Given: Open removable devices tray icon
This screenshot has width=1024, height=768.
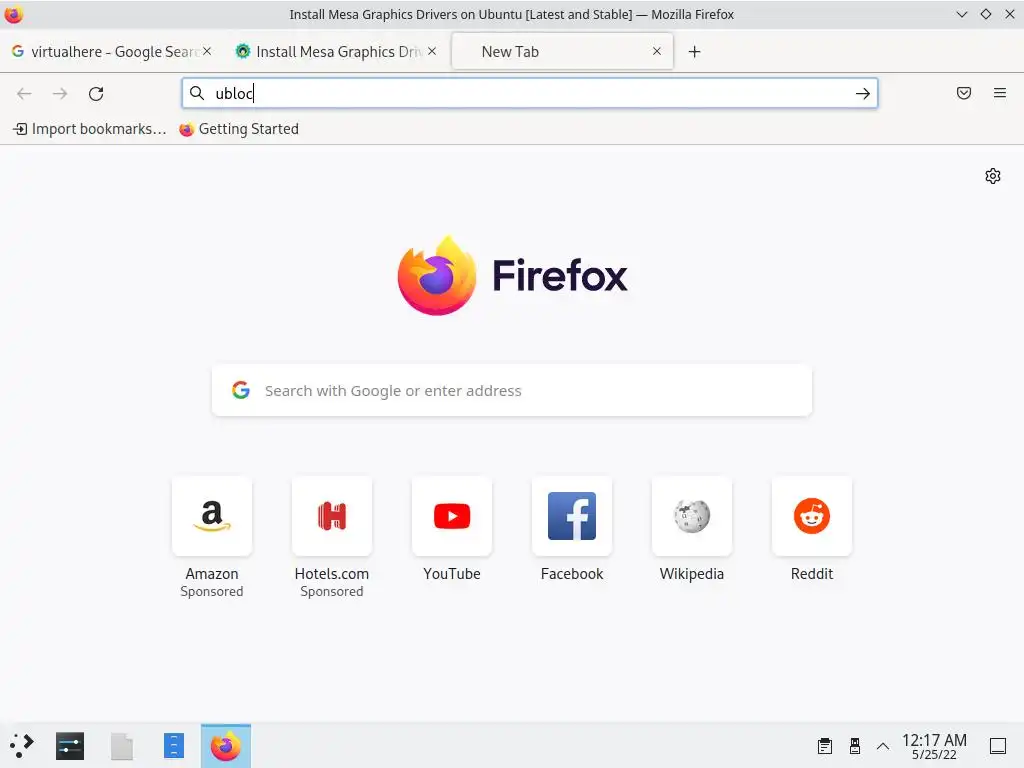Looking at the screenshot, I should tap(854, 746).
